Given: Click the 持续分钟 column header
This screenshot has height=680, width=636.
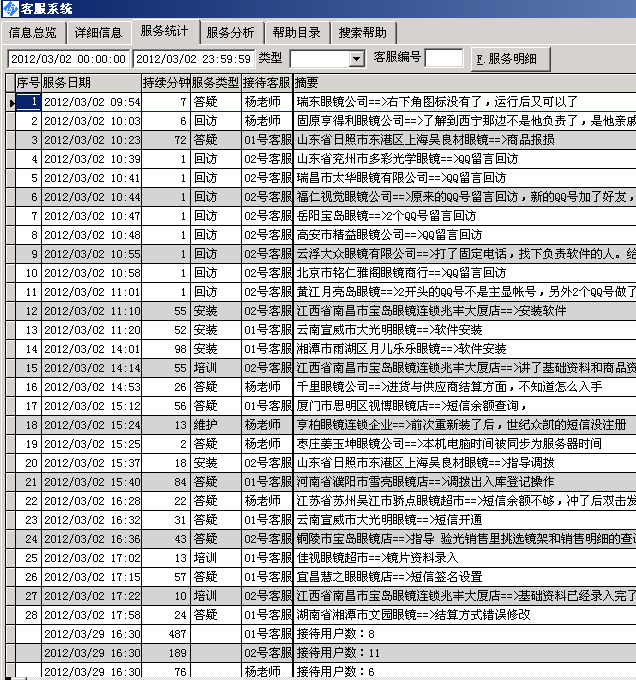Looking at the screenshot, I should click(165, 82).
